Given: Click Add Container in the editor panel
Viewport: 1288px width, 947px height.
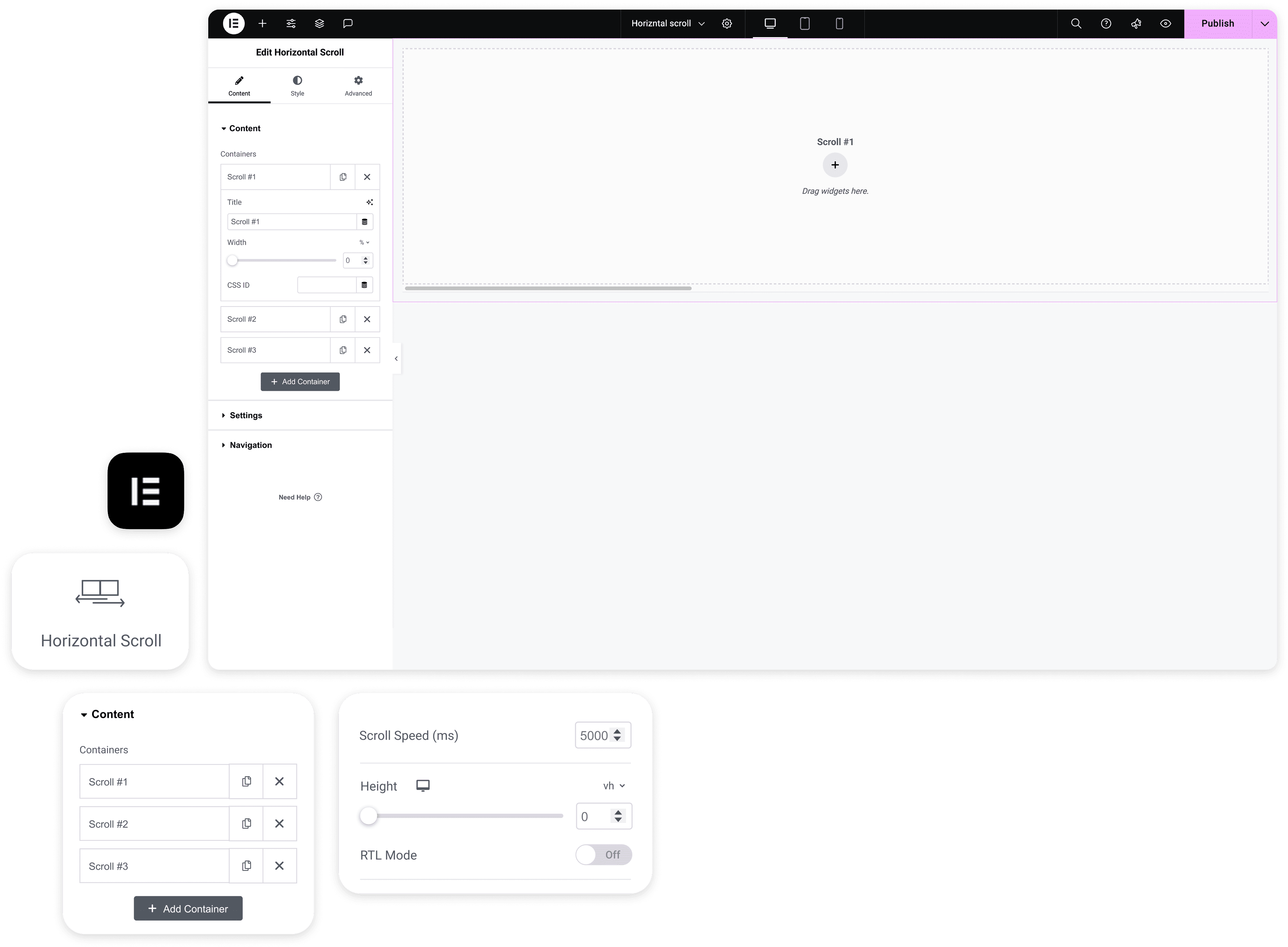Looking at the screenshot, I should (x=300, y=382).
